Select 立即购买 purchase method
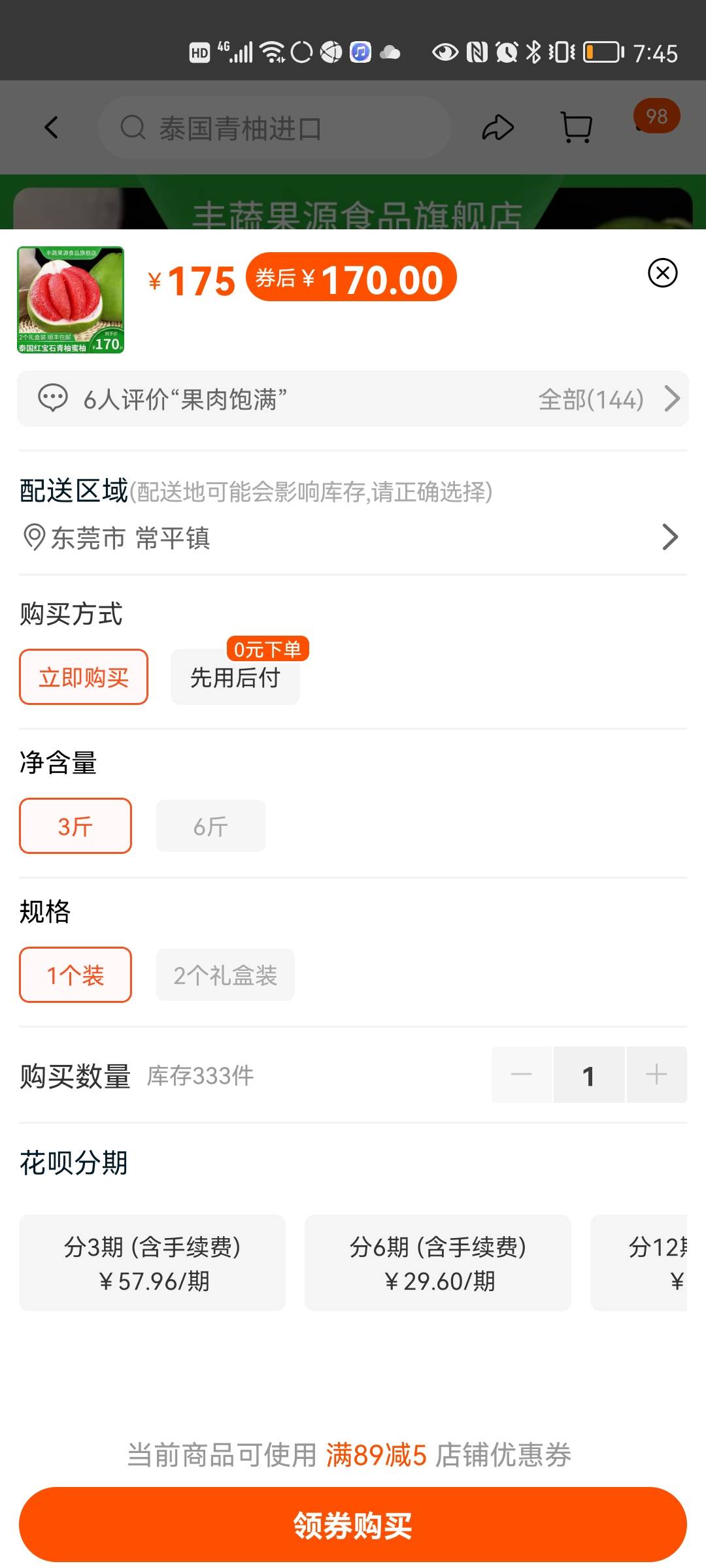The height and width of the screenshot is (1568, 706). 84,678
